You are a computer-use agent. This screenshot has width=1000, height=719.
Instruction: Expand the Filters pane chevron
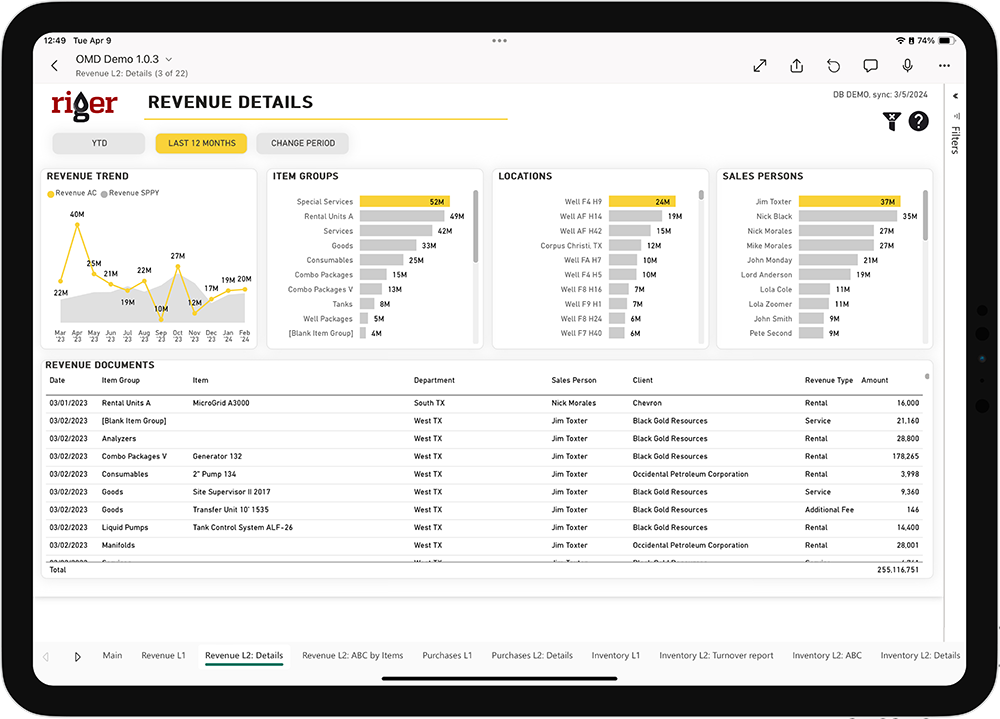click(x=956, y=97)
